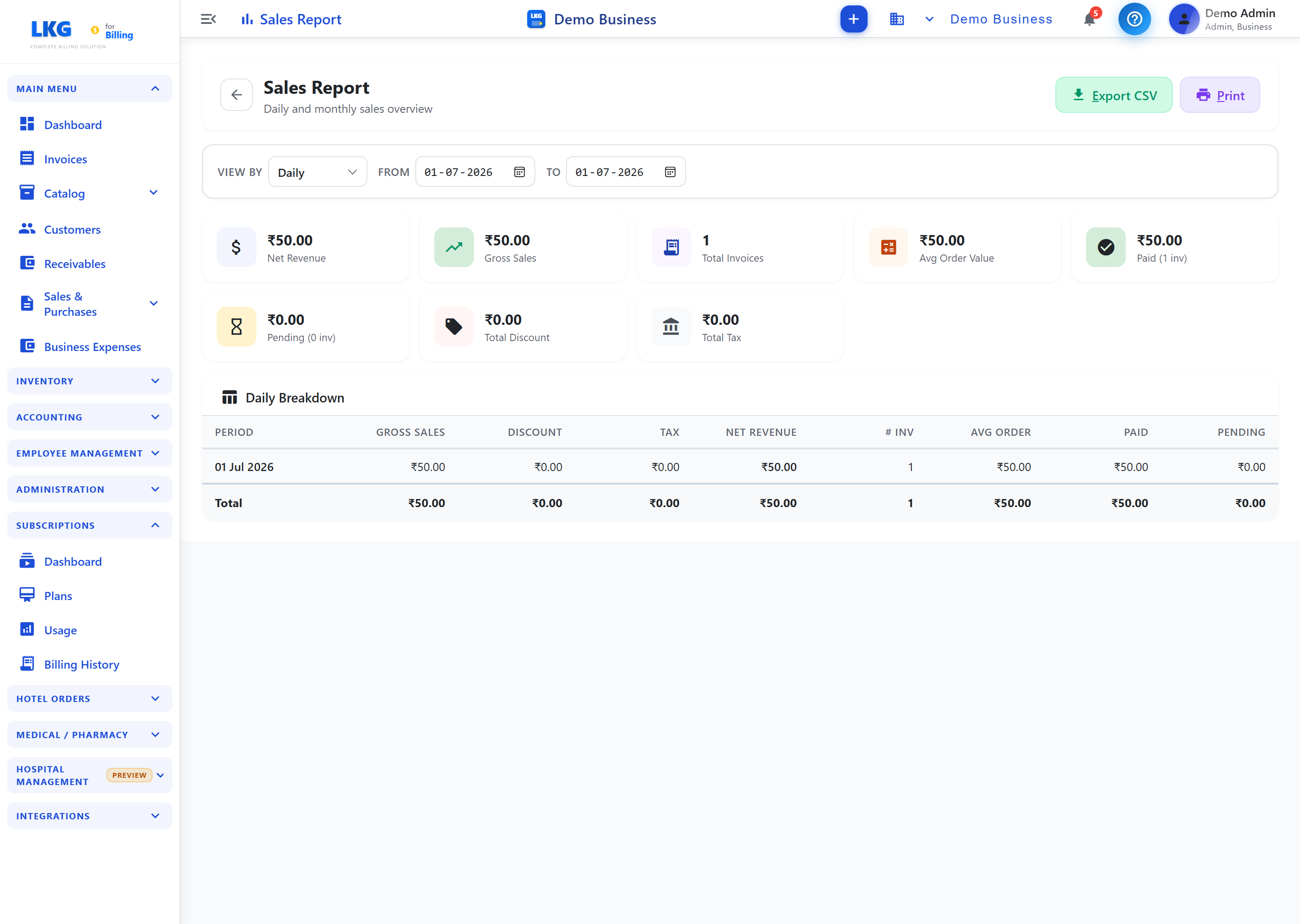Click the back arrow beside Sales Report
This screenshot has width=1300, height=924.
(237, 95)
